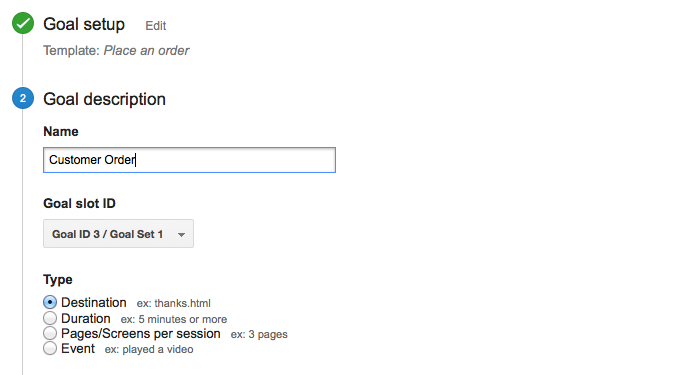Screen dimensions: 674x375
Task: Click the Goal description step heading
Action: click(104, 99)
